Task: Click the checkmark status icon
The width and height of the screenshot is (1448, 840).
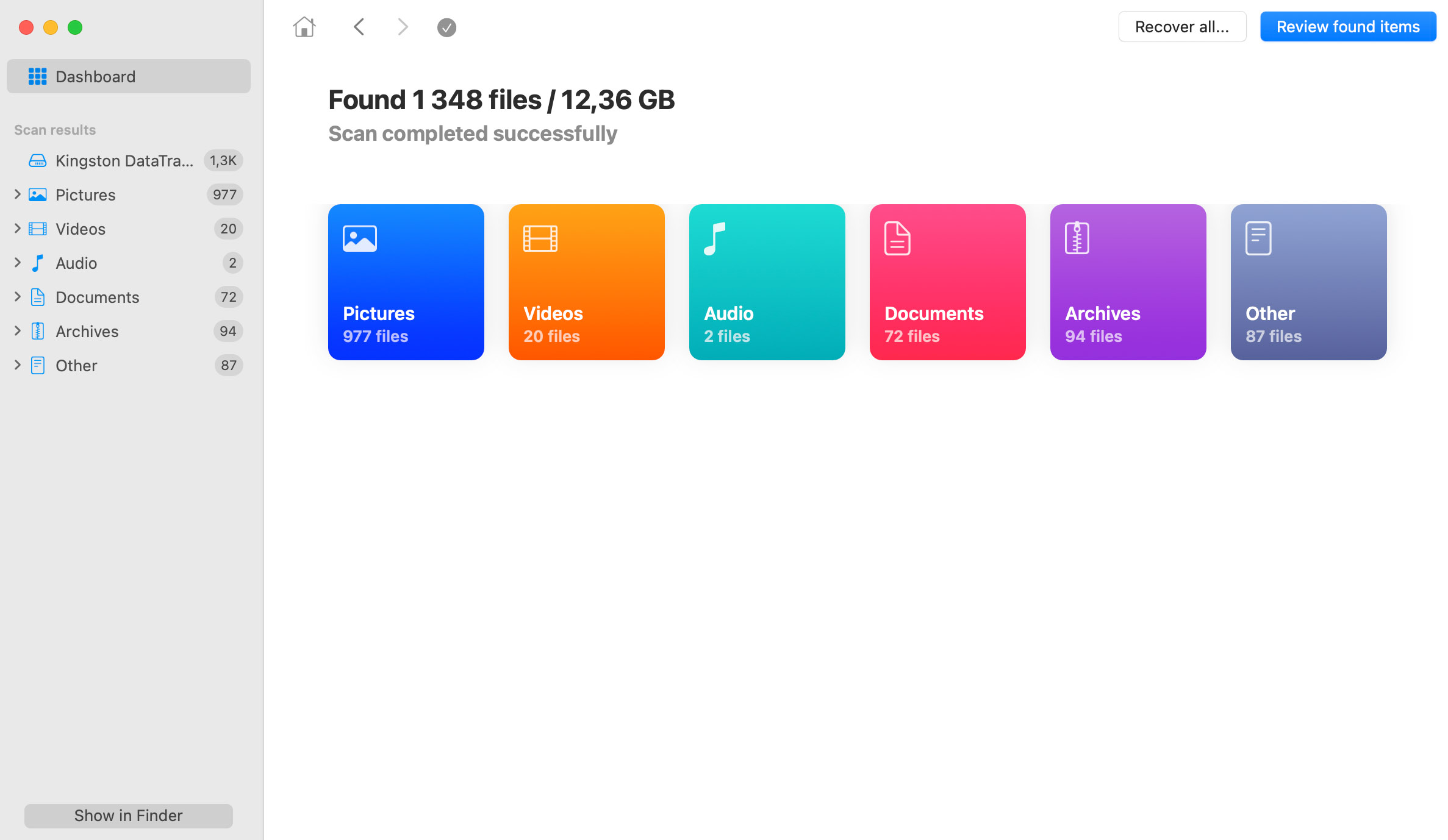Action: tap(446, 27)
